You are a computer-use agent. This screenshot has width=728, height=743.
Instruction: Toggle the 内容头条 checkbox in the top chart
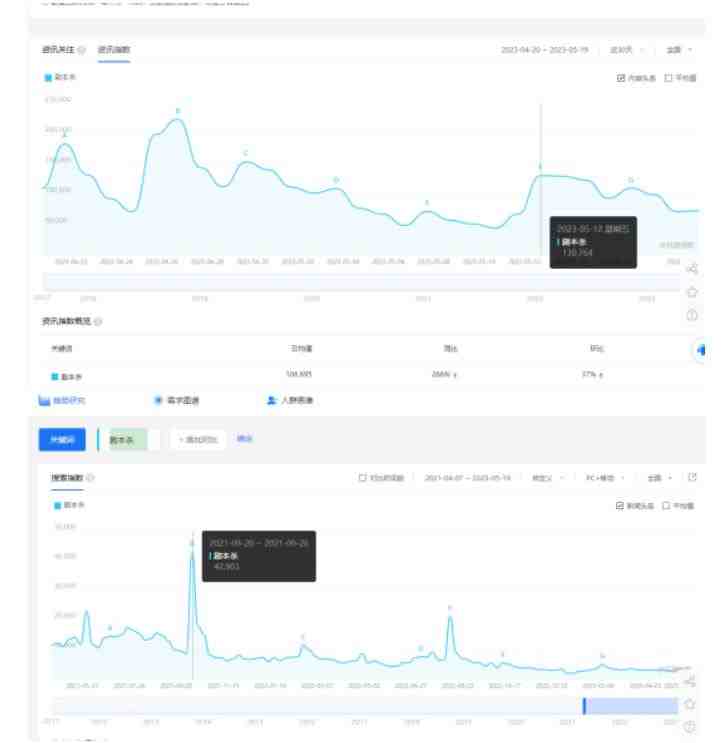point(621,78)
